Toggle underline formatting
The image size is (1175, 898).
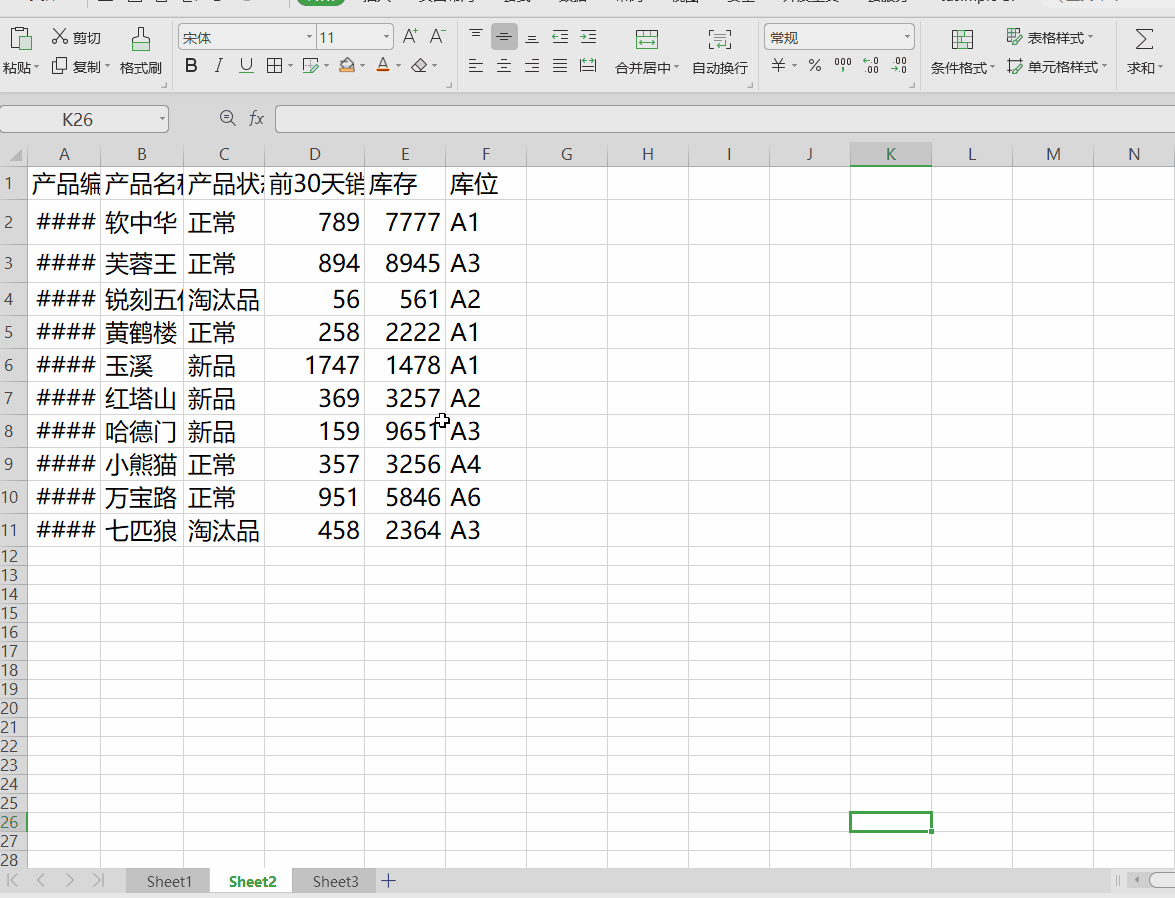pyautogui.click(x=246, y=66)
